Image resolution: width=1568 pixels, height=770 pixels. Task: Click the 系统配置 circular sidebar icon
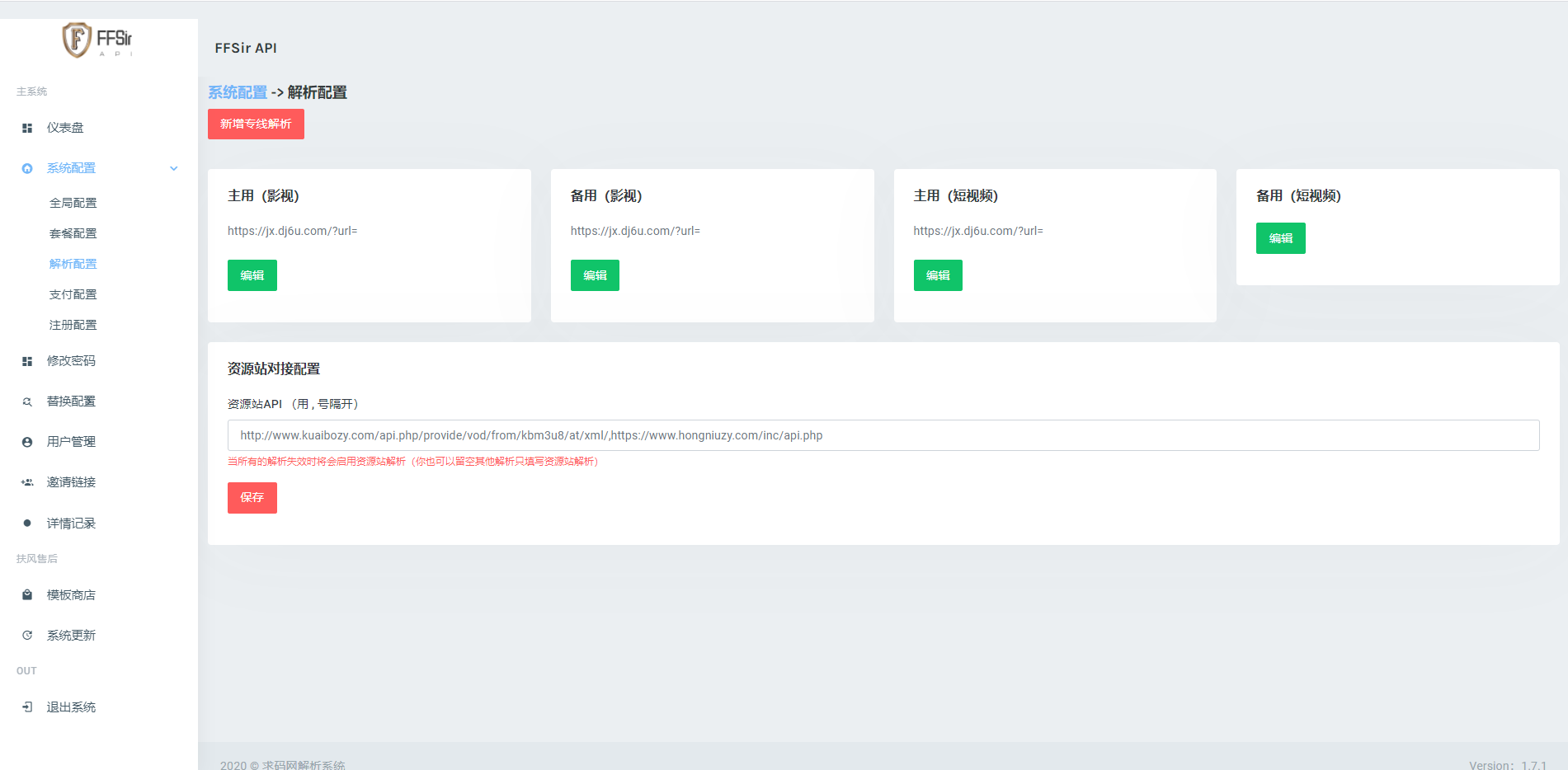(27, 168)
